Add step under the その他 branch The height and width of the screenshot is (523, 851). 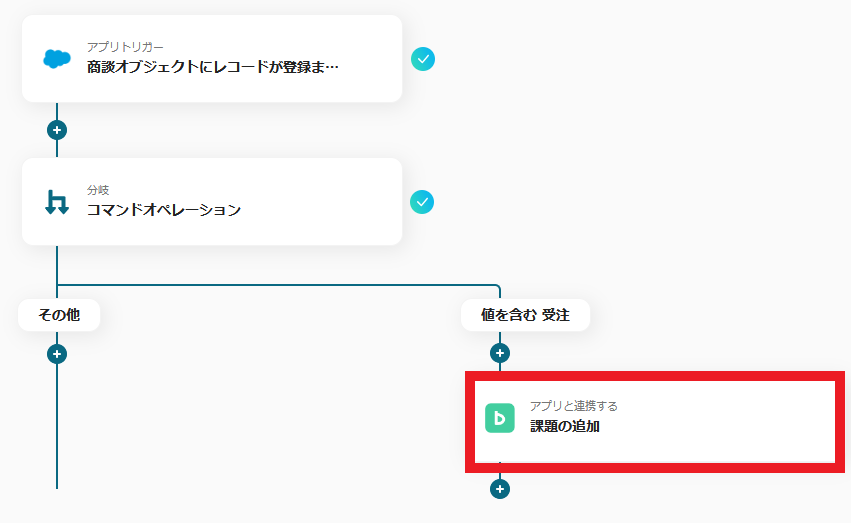point(57,354)
